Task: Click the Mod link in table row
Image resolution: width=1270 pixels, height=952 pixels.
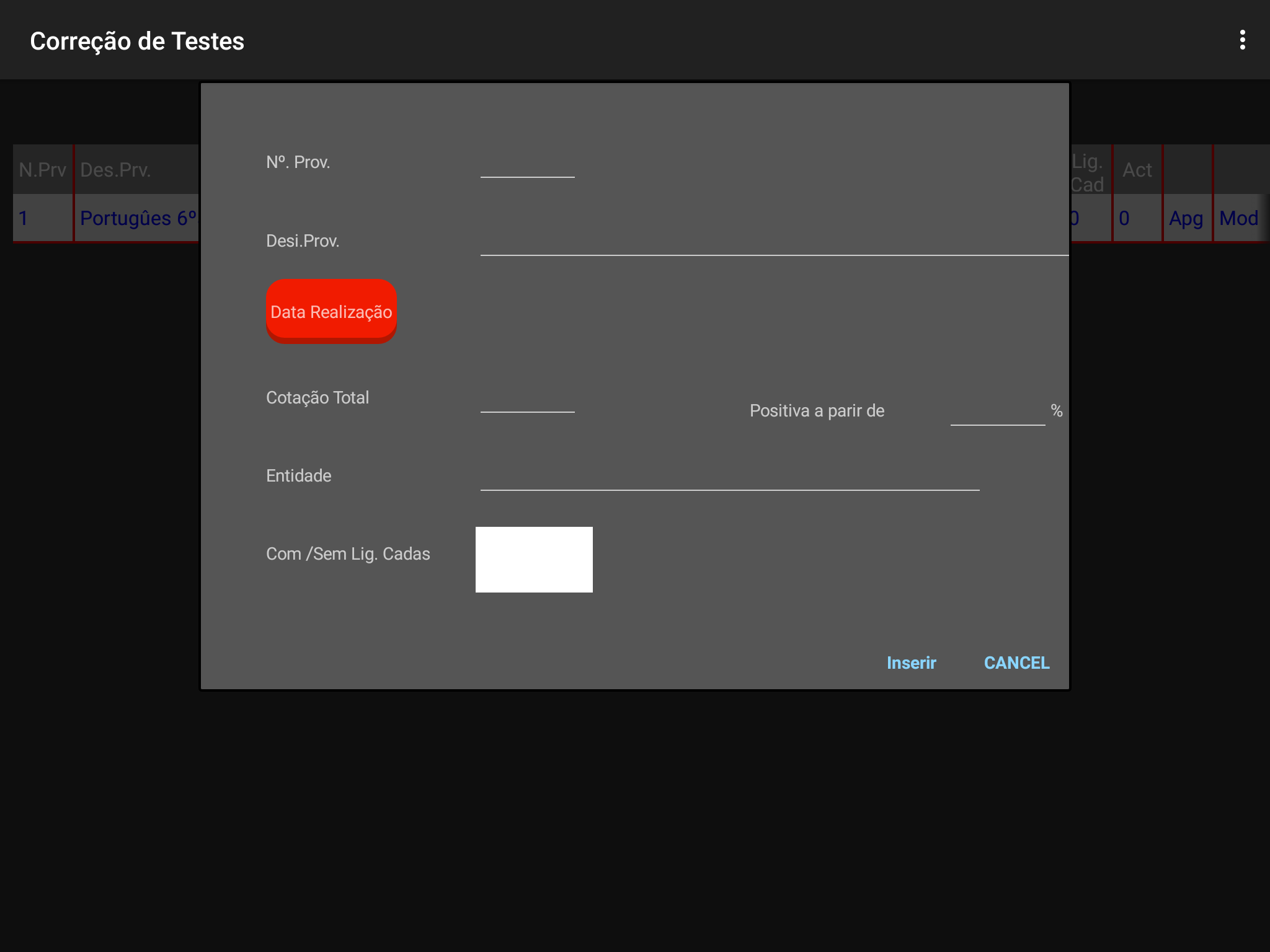Action: click(x=1238, y=218)
